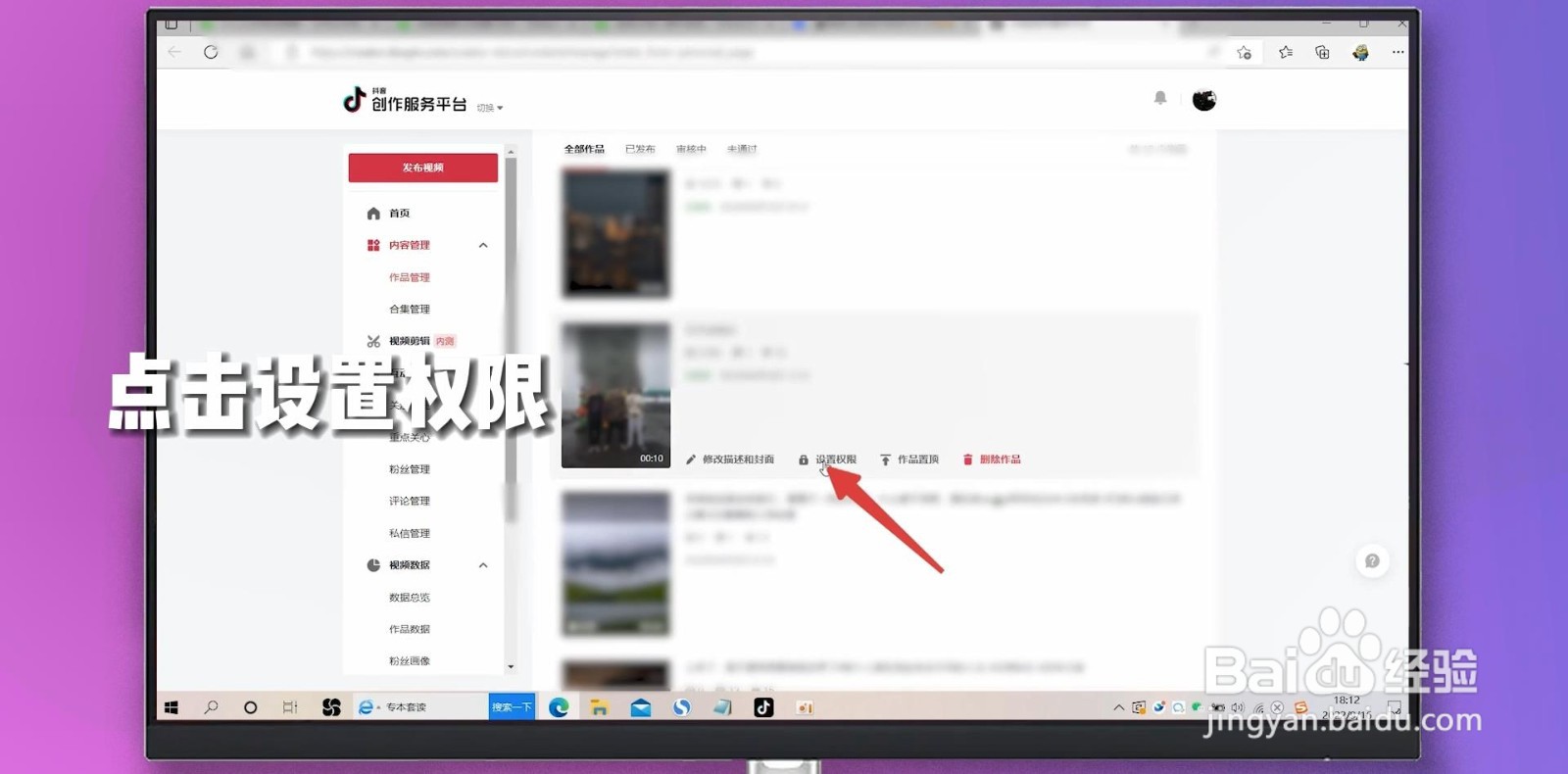Open the taskbar search magnifier
This screenshot has width=1568, height=774.
pyautogui.click(x=211, y=707)
